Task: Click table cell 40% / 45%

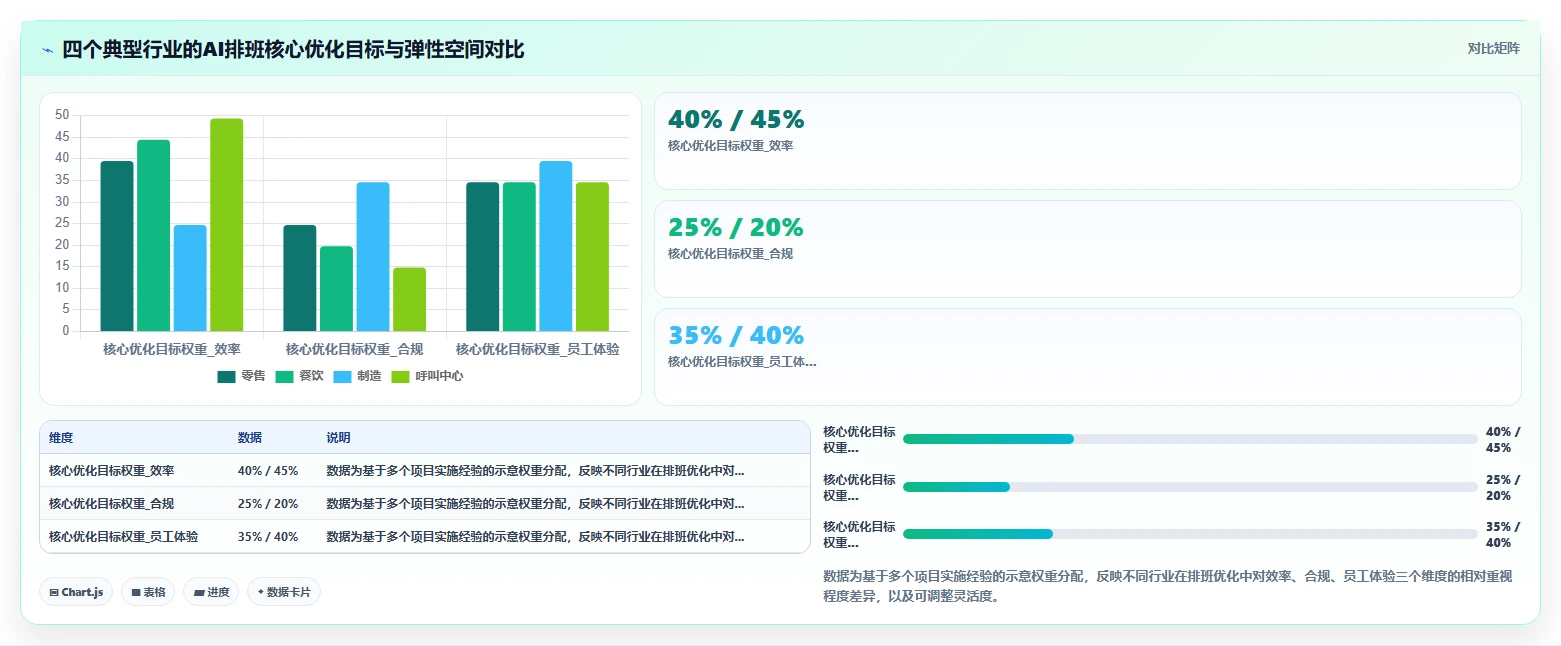Action: point(268,471)
